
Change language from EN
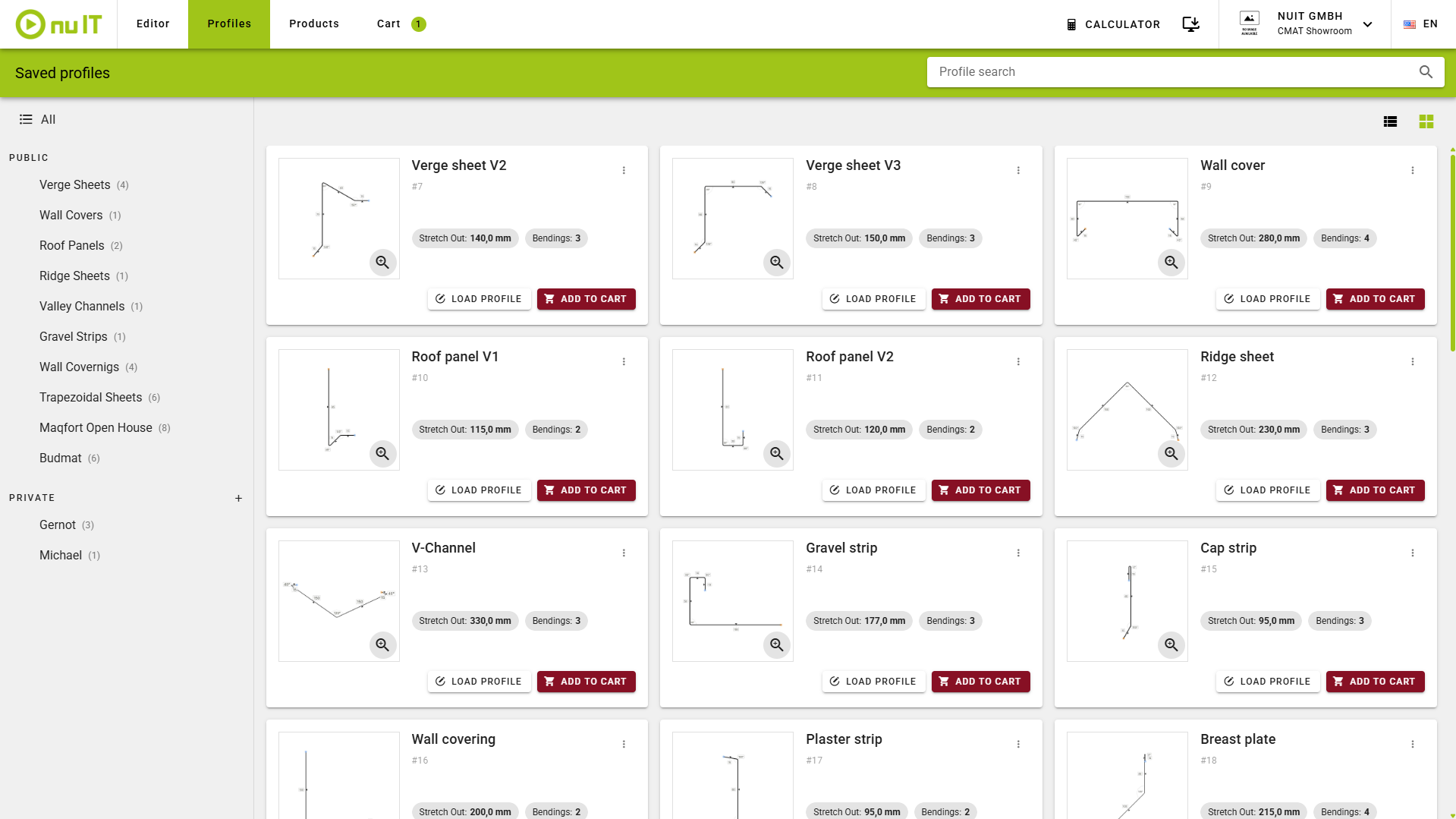[x=1421, y=24]
